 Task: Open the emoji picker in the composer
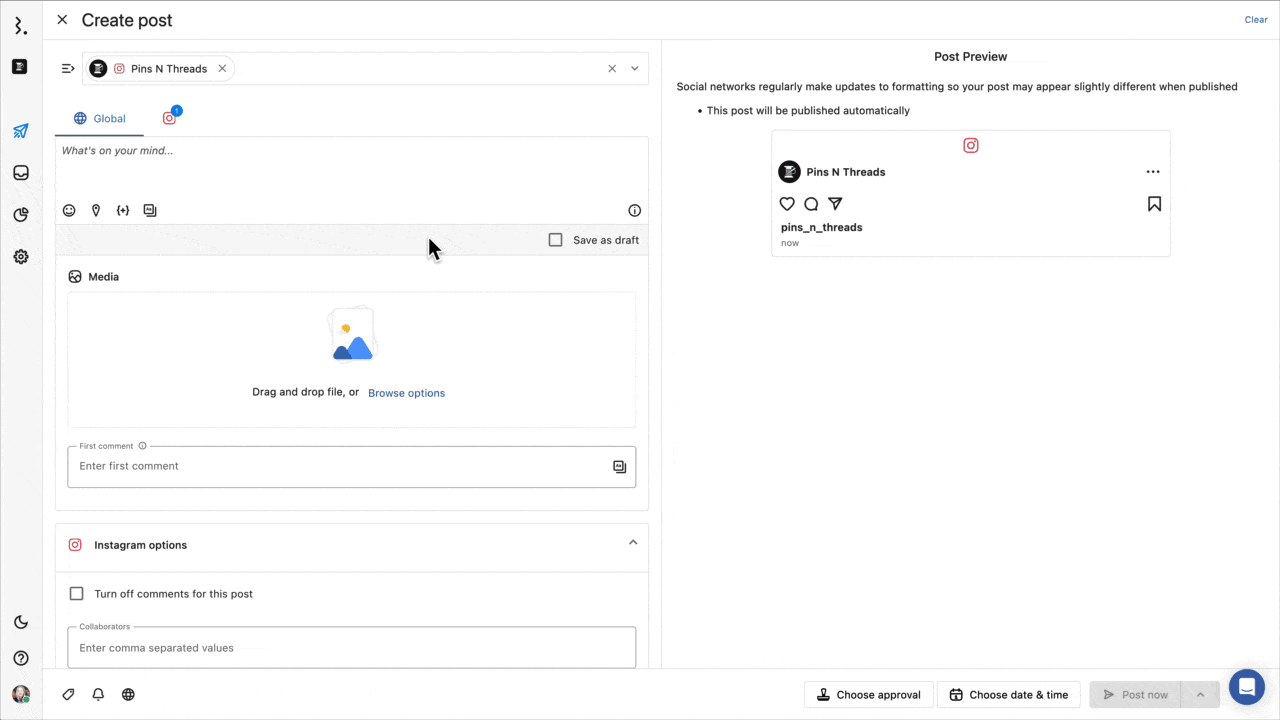[x=69, y=210]
